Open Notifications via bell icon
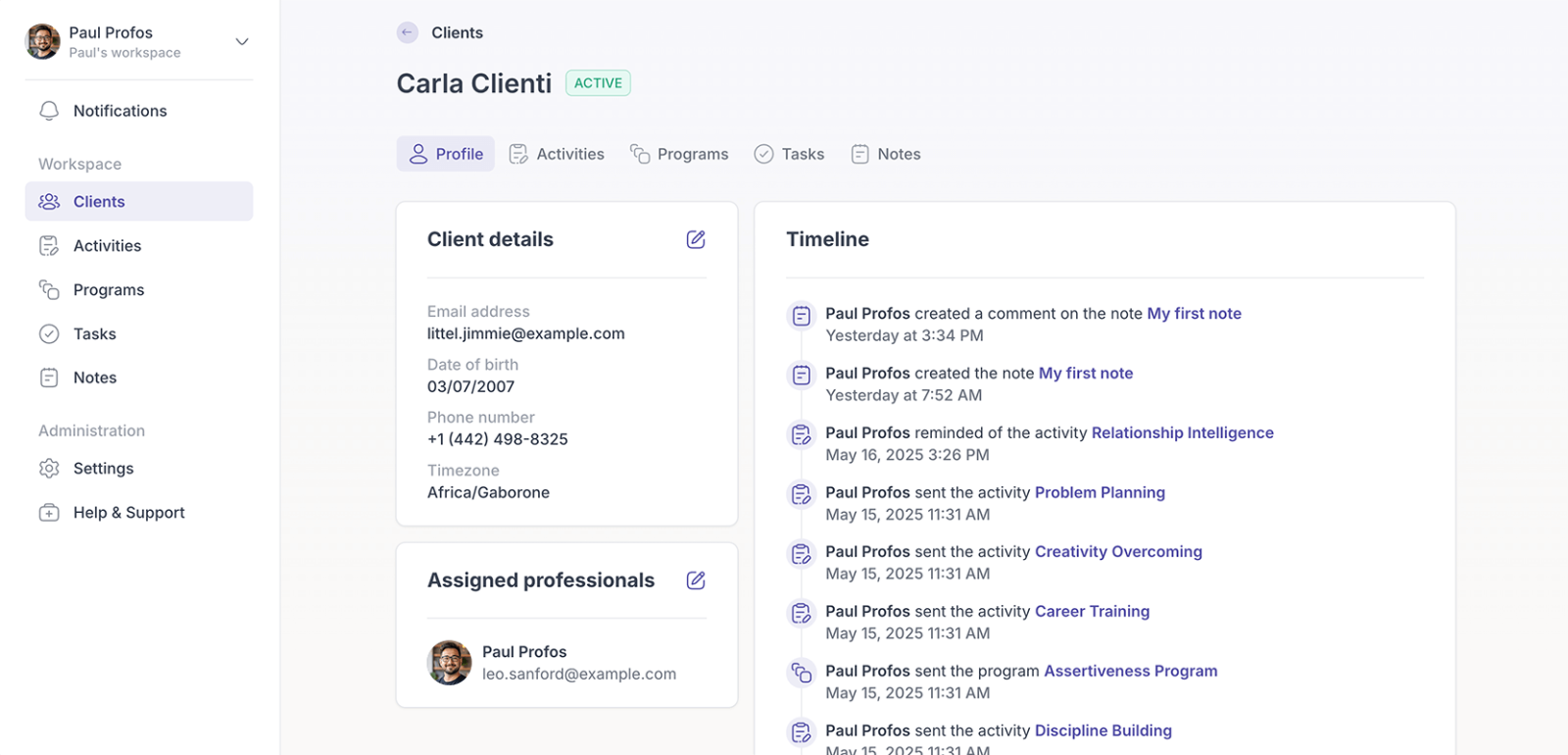This screenshot has width=1568, height=755. pos(49,111)
